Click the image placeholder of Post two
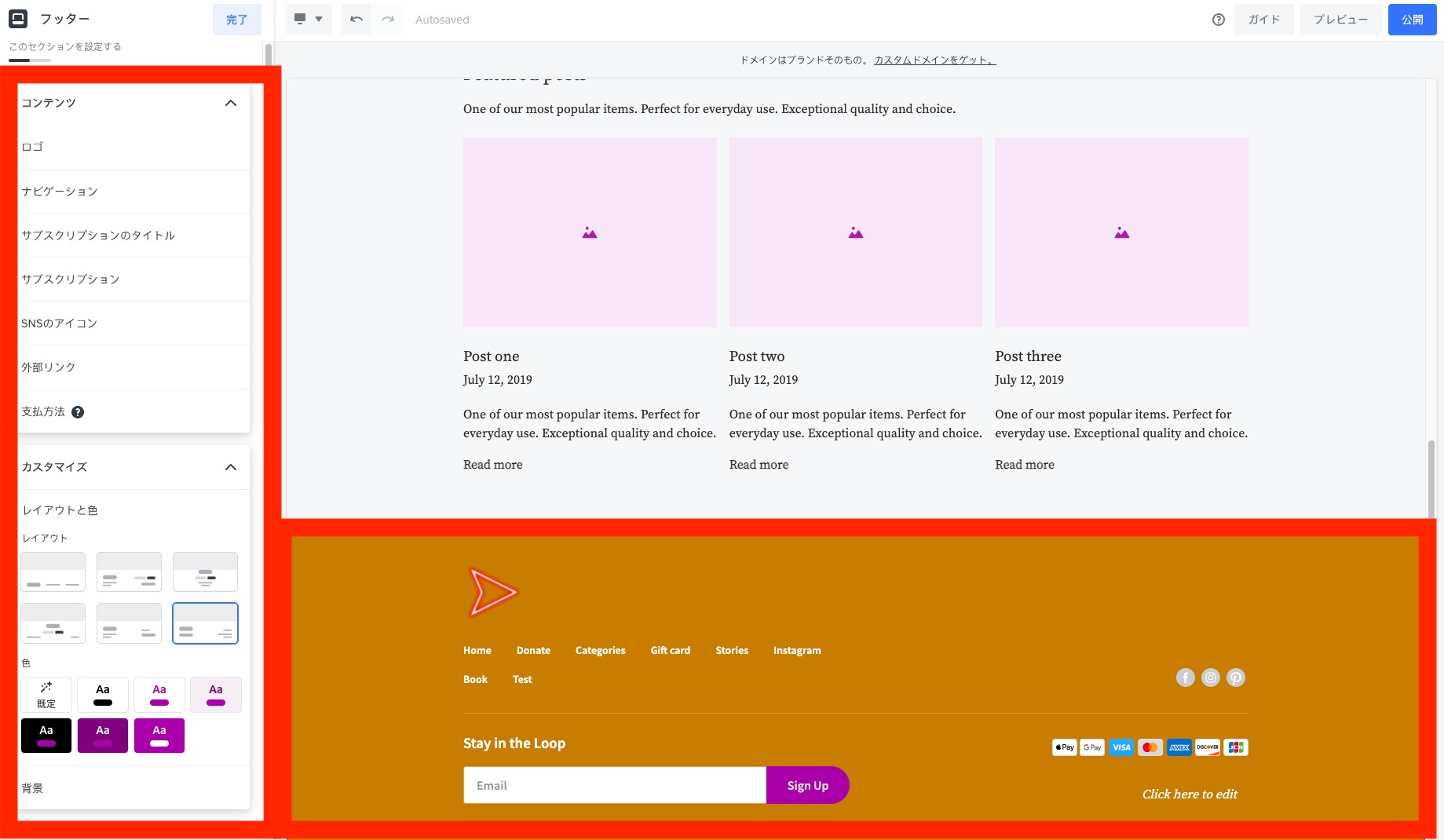 [x=856, y=232]
